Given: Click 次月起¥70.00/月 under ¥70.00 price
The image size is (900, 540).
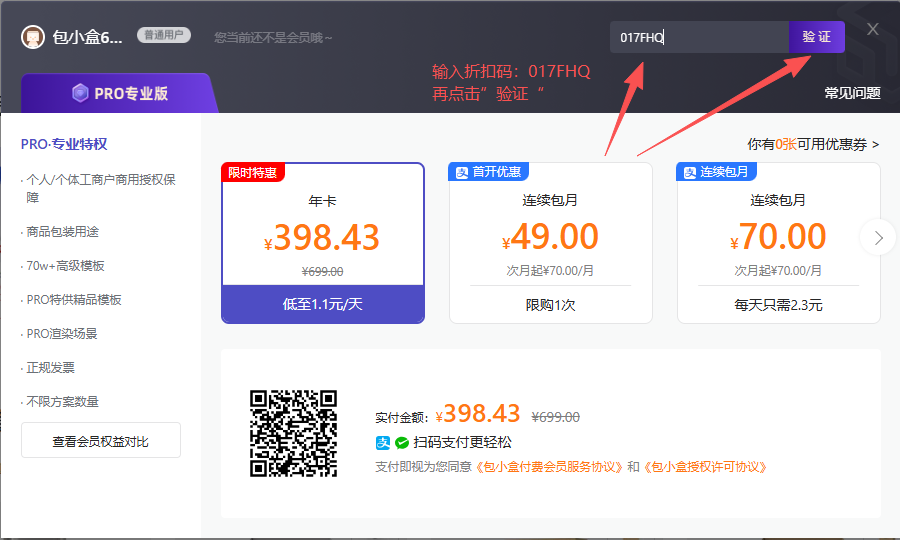Looking at the screenshot, I should click(778, 270).
